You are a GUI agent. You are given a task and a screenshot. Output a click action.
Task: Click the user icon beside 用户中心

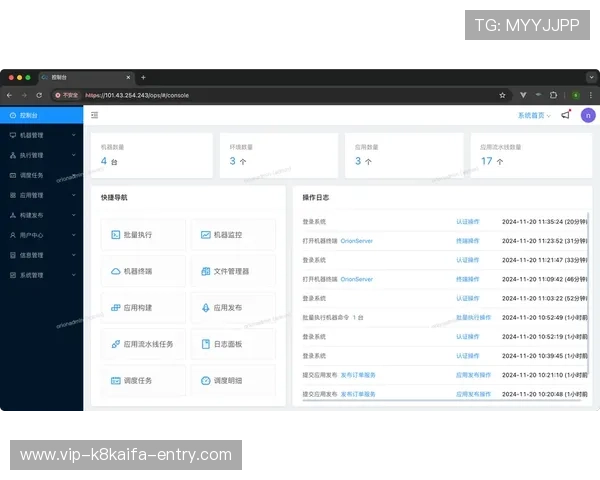tap(13, 235)
